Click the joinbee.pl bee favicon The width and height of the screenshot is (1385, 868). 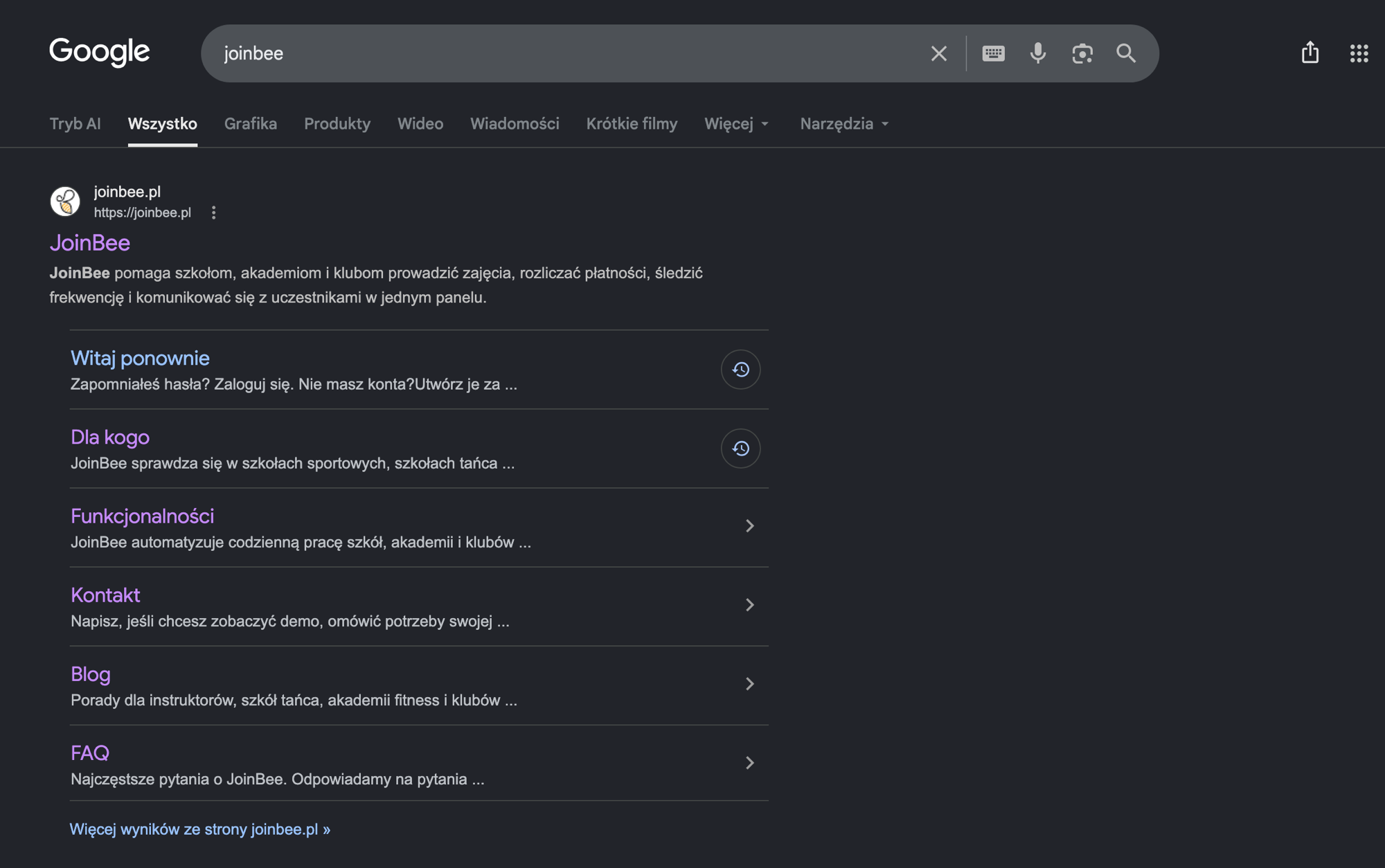[65, 201]
